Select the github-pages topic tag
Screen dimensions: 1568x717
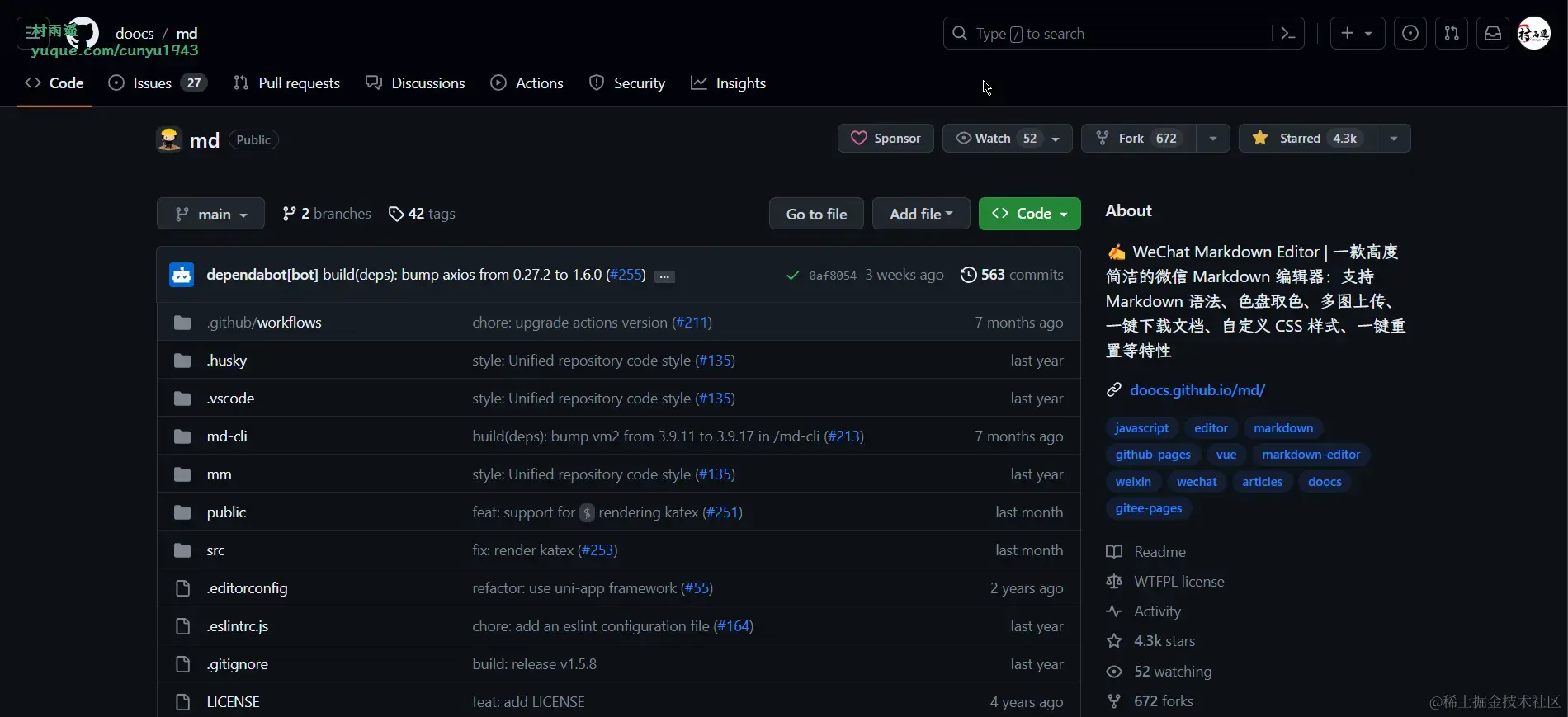(x=1153, y=455)
